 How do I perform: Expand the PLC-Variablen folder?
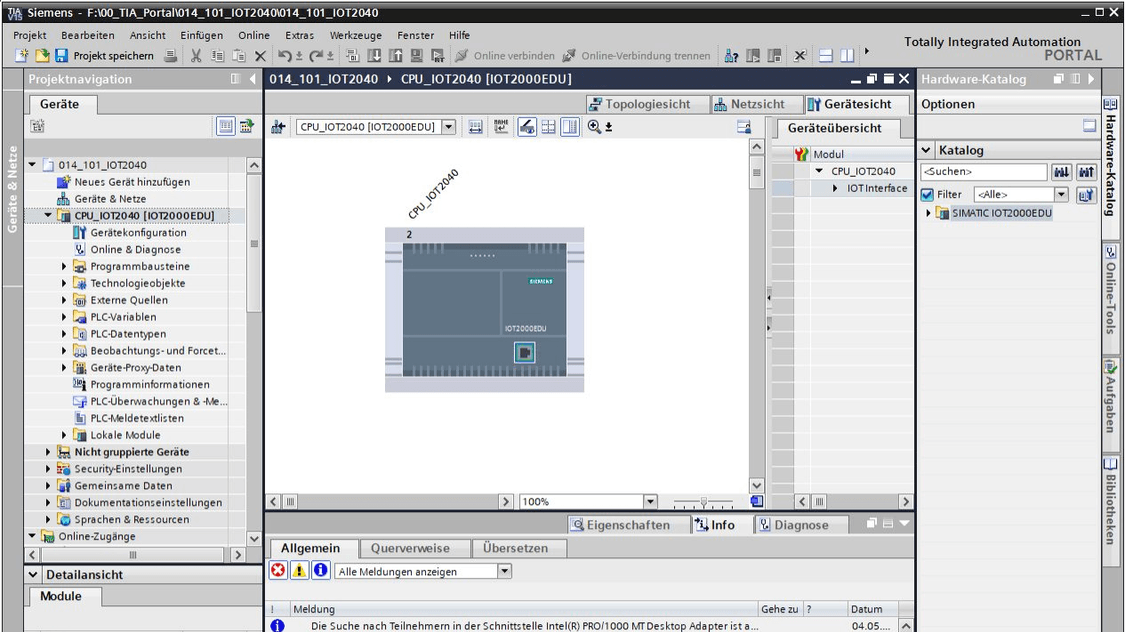[64, 316]
